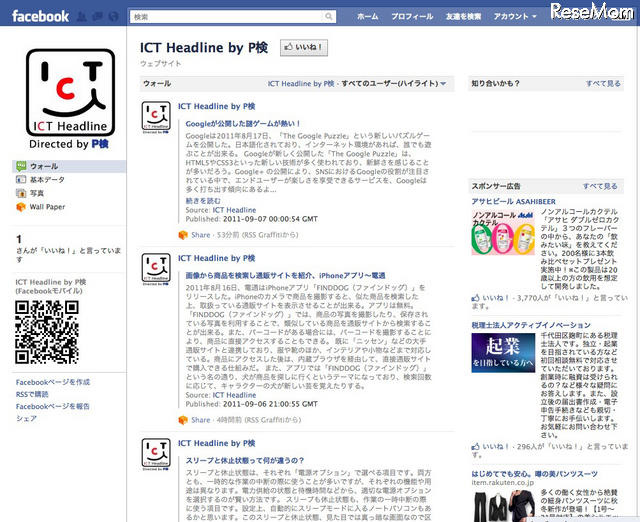Open headline スリープと休止状態って何が違うの？
This screenshot has width=640, height=522.
pyautogui.click(x=245, y=460)
